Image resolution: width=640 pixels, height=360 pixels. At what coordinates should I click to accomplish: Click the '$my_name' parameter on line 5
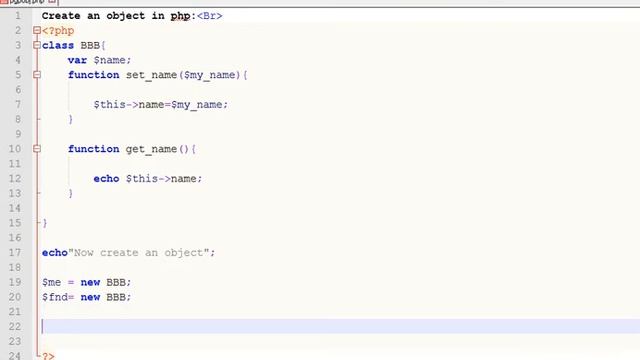tap(209, 75)
